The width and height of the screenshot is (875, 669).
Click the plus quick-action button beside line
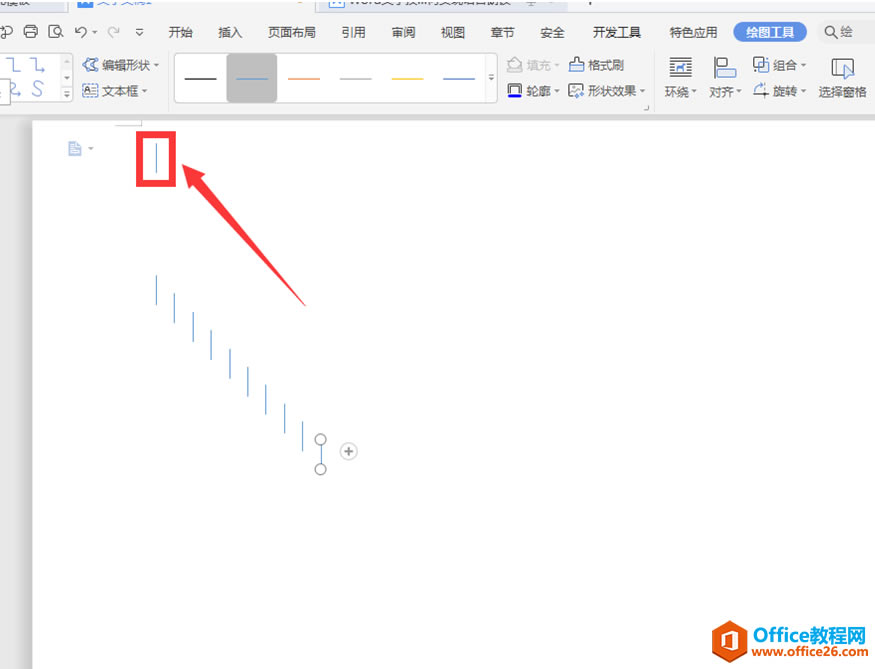[x=349, y=451]
